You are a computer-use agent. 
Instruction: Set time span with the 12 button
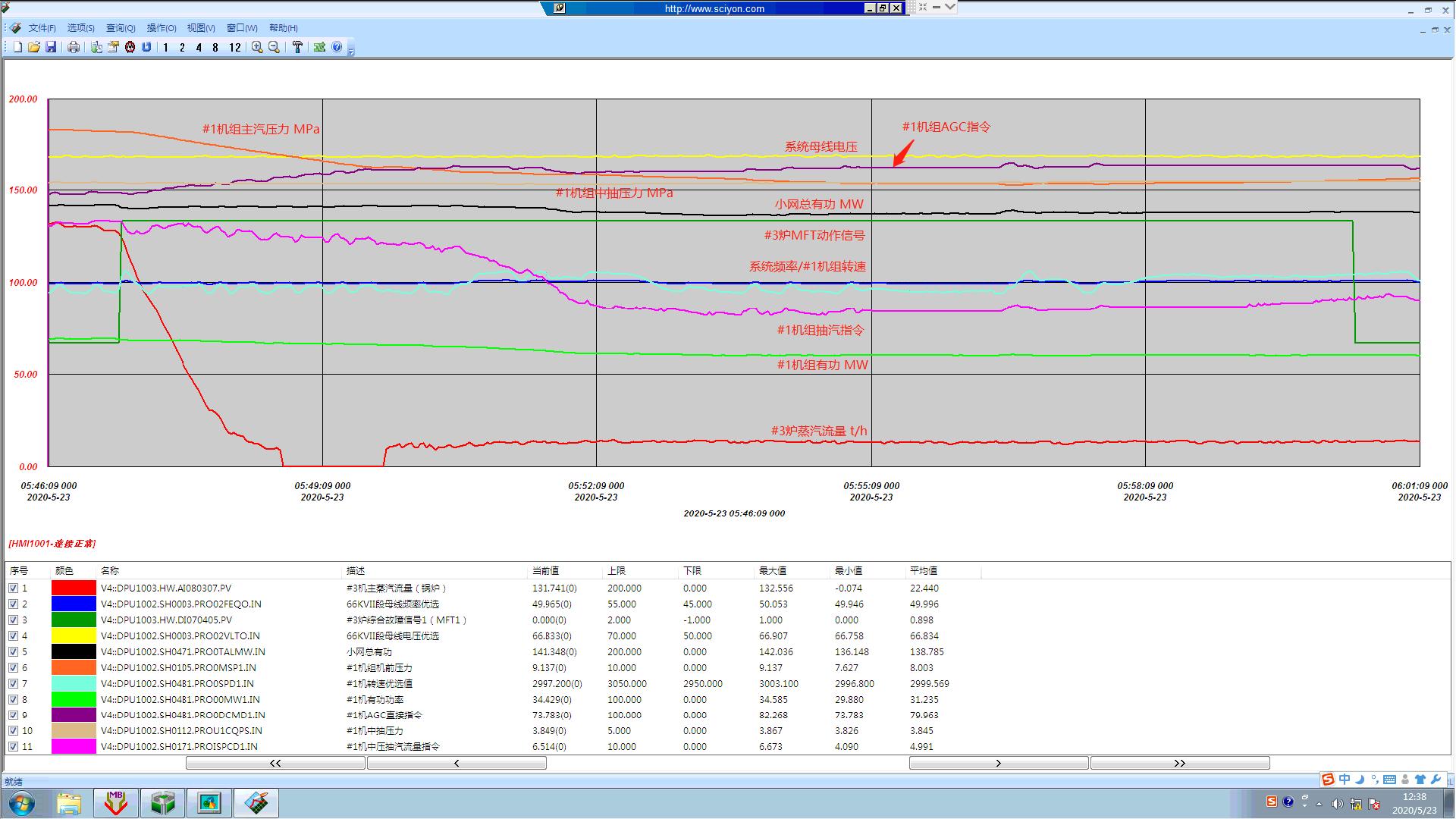tap(234, 47)
